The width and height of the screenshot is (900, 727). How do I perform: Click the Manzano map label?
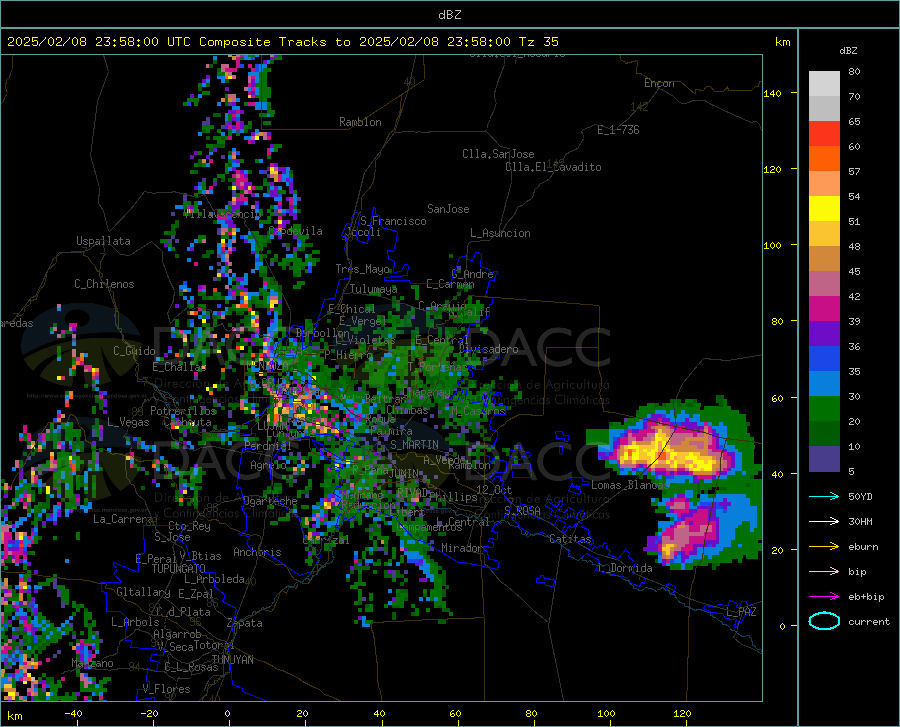point(92,663)
